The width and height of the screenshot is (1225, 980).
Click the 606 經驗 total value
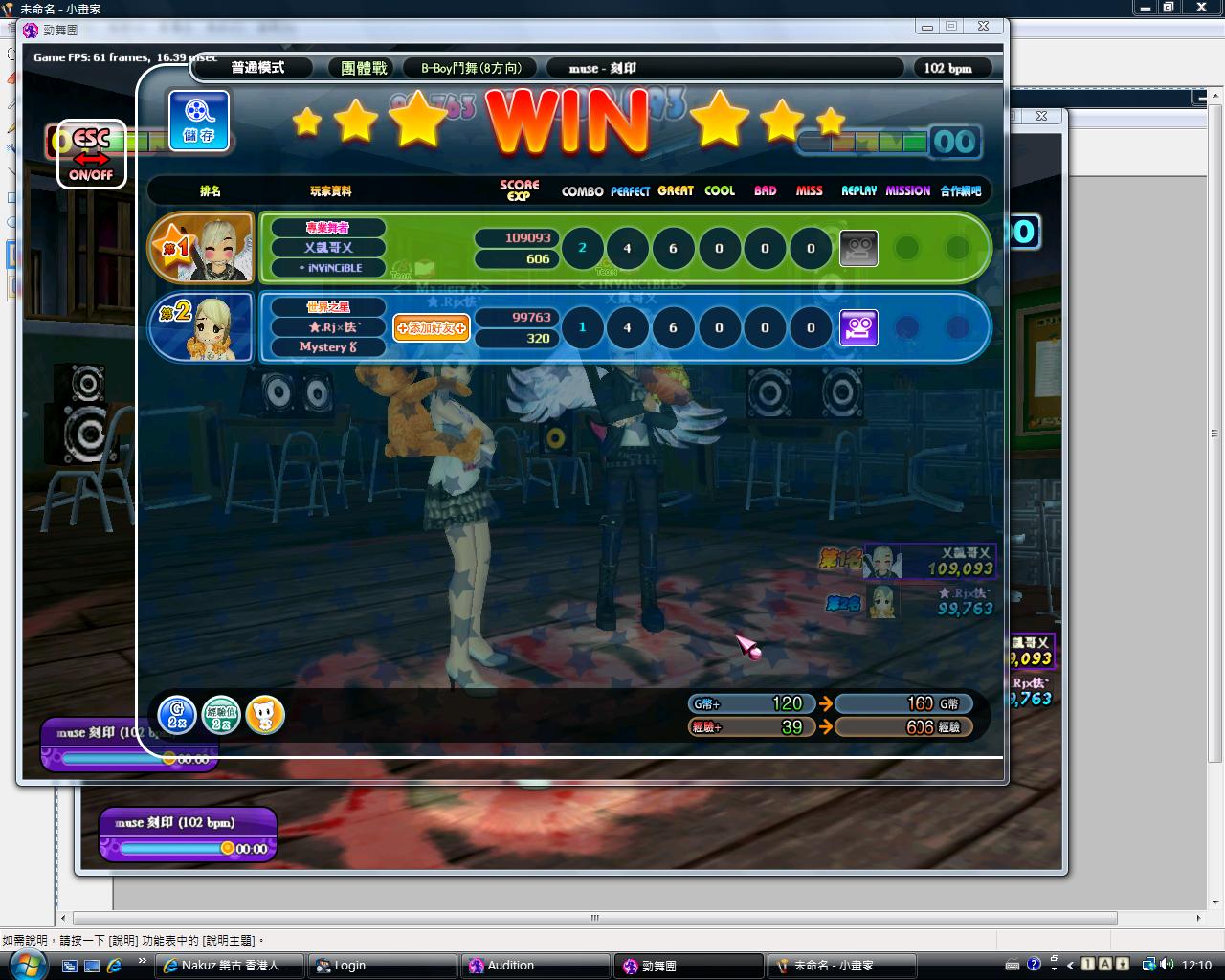902,727
